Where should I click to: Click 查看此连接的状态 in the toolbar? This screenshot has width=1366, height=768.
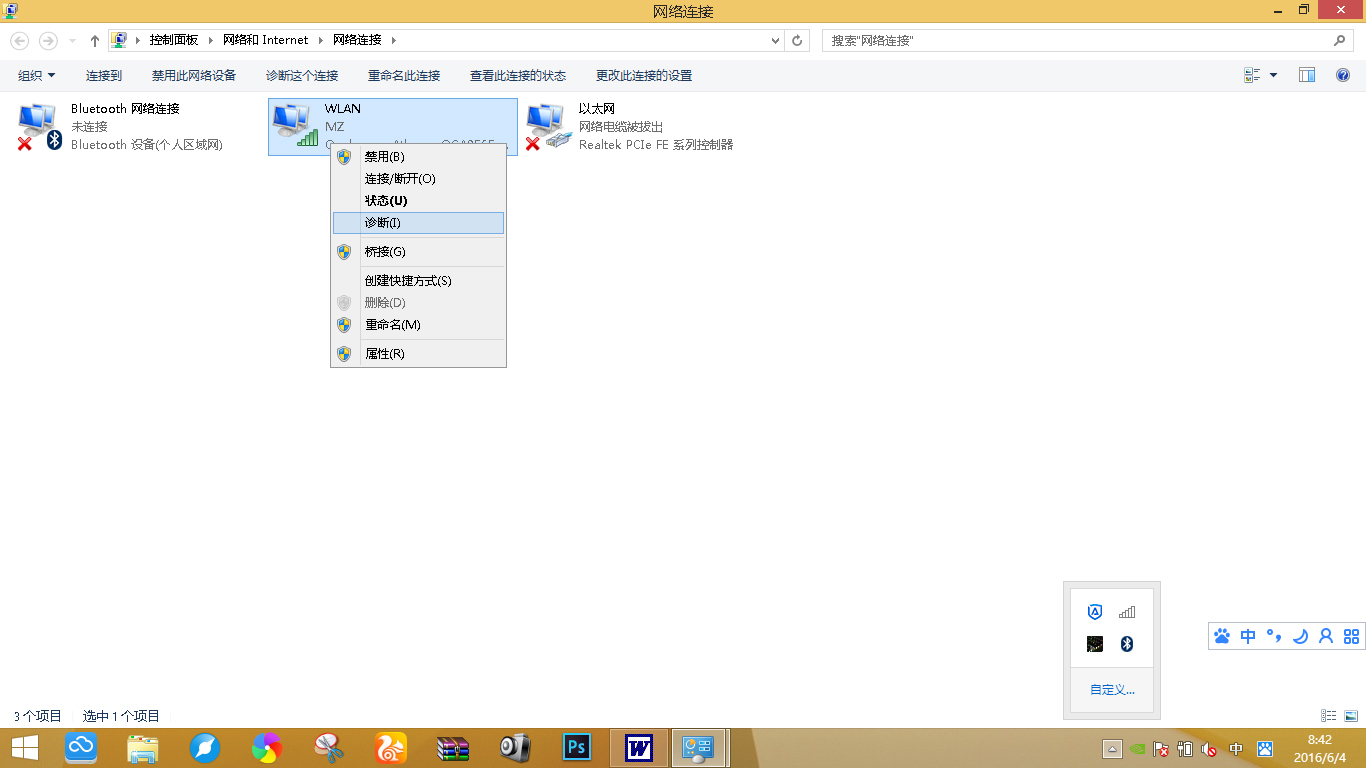click(x=516, y=75)
